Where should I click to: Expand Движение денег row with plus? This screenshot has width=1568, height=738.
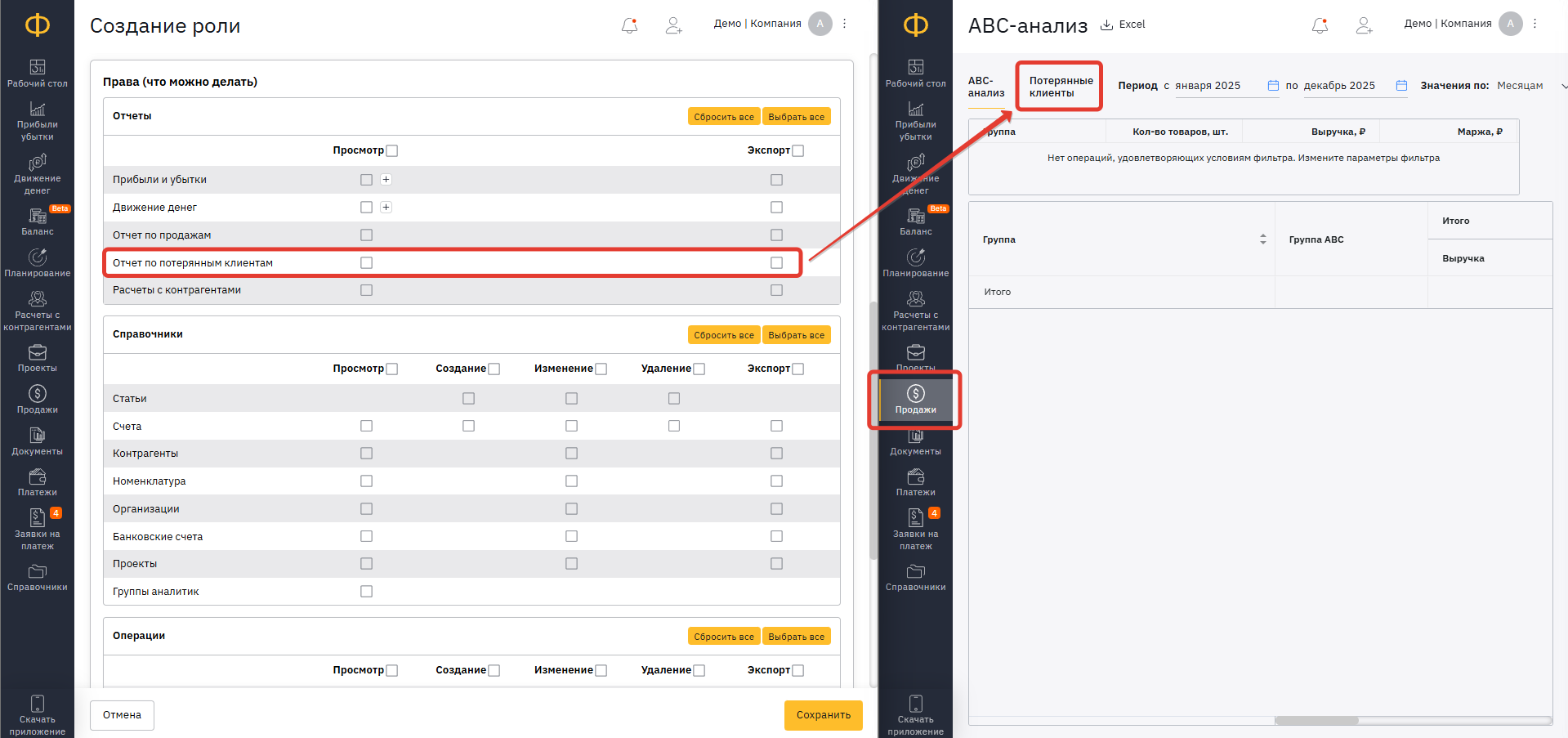[x=386, y=208]
